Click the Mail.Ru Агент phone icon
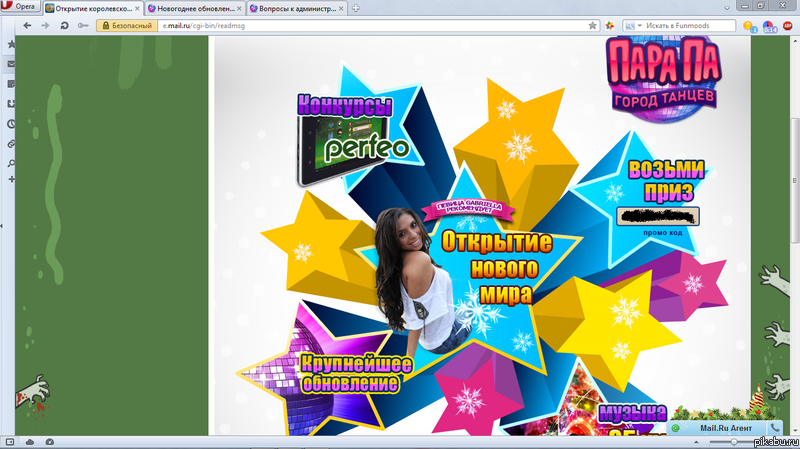Screen dimensions: 800x449 point(775,428)
